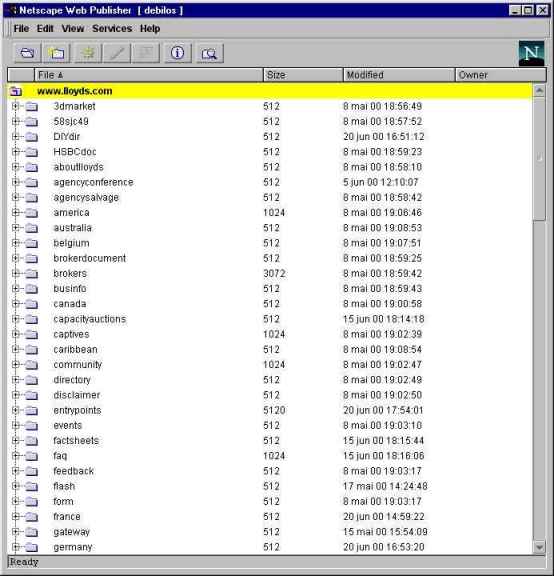Click the info properties toolbar icon
This screenshot has width=554, height=576.
click(178, 53)
